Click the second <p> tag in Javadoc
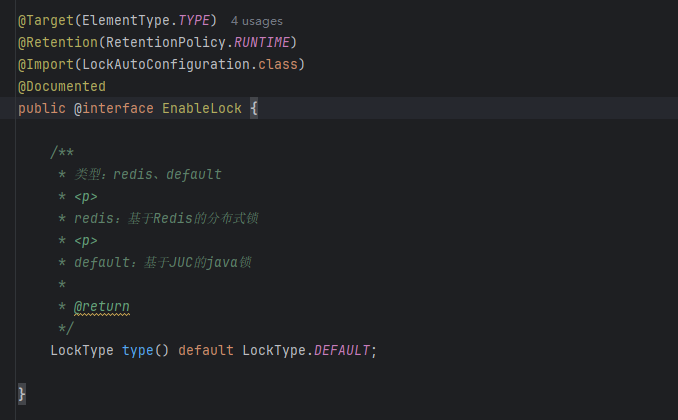The width and height of the screenshot is (678, 420). 86,240
